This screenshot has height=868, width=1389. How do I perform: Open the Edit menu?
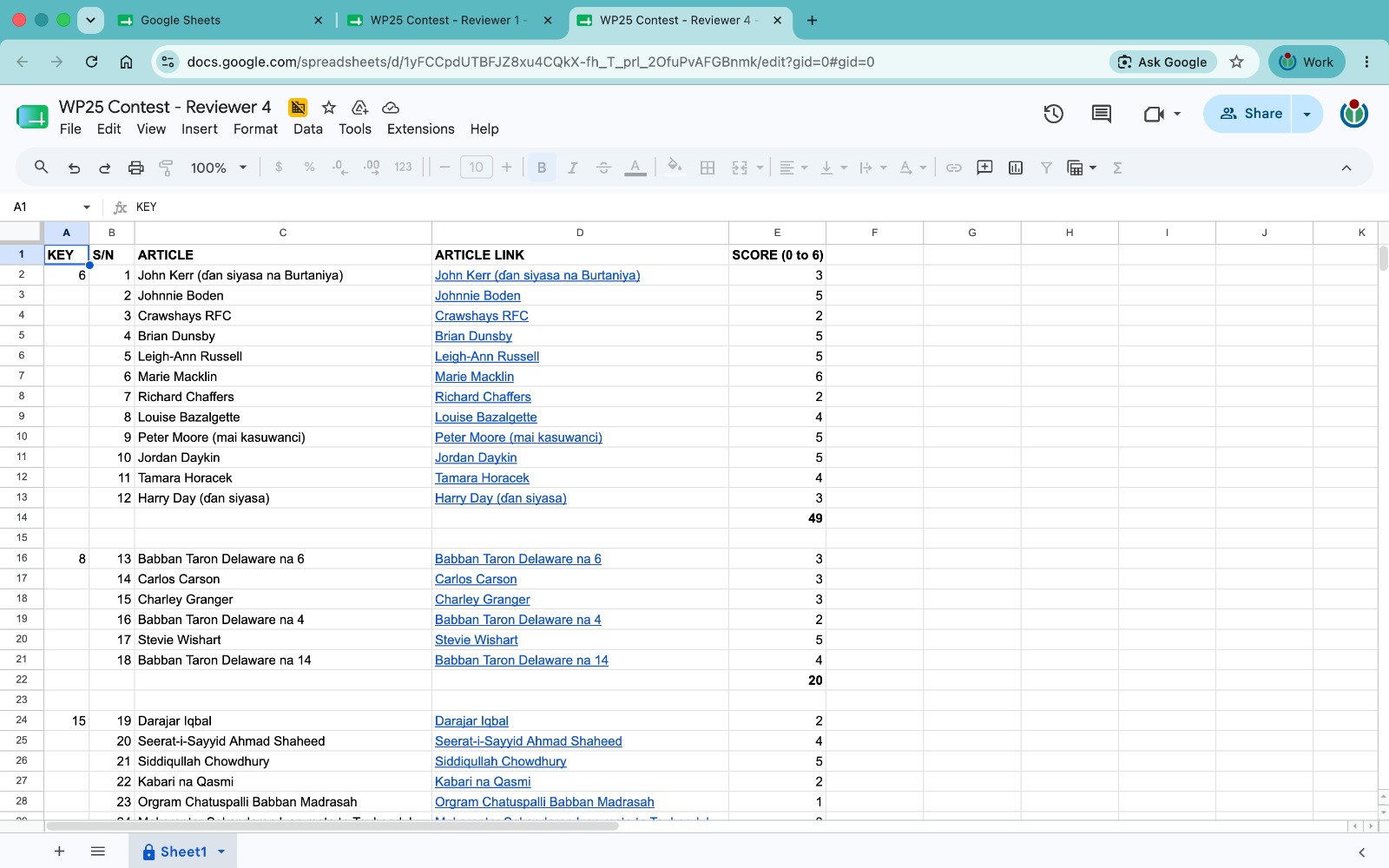coord(109,128)
